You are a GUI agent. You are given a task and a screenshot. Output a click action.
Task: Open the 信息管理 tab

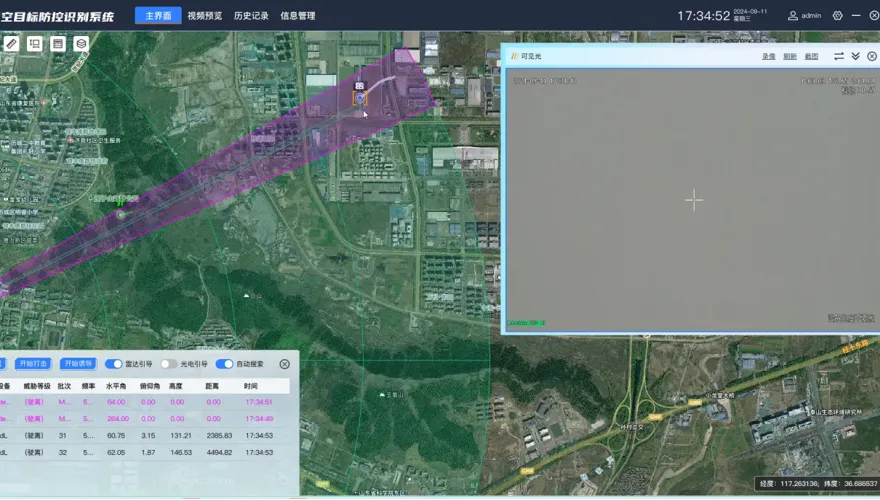(297, 16)
